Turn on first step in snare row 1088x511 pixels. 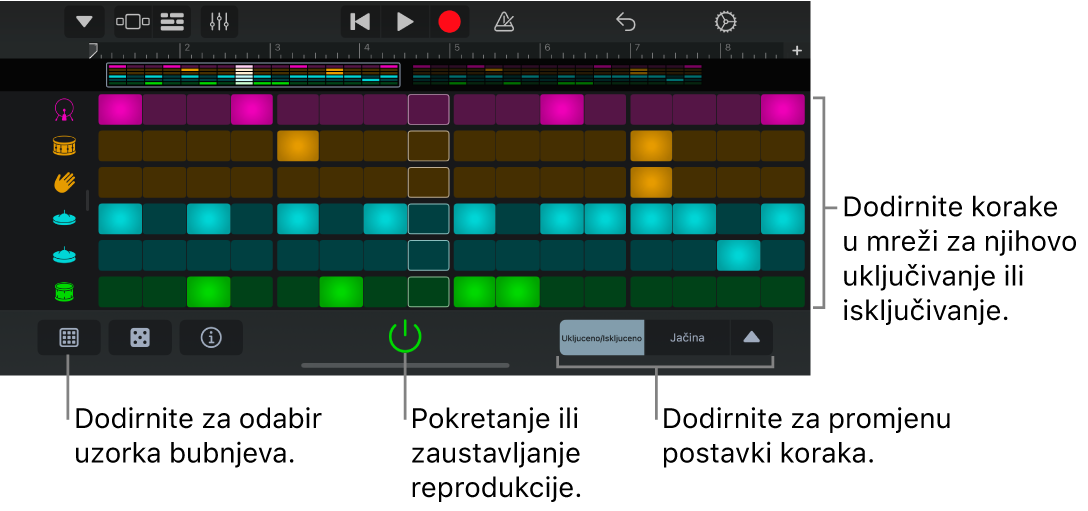click(x=120, y=146)
